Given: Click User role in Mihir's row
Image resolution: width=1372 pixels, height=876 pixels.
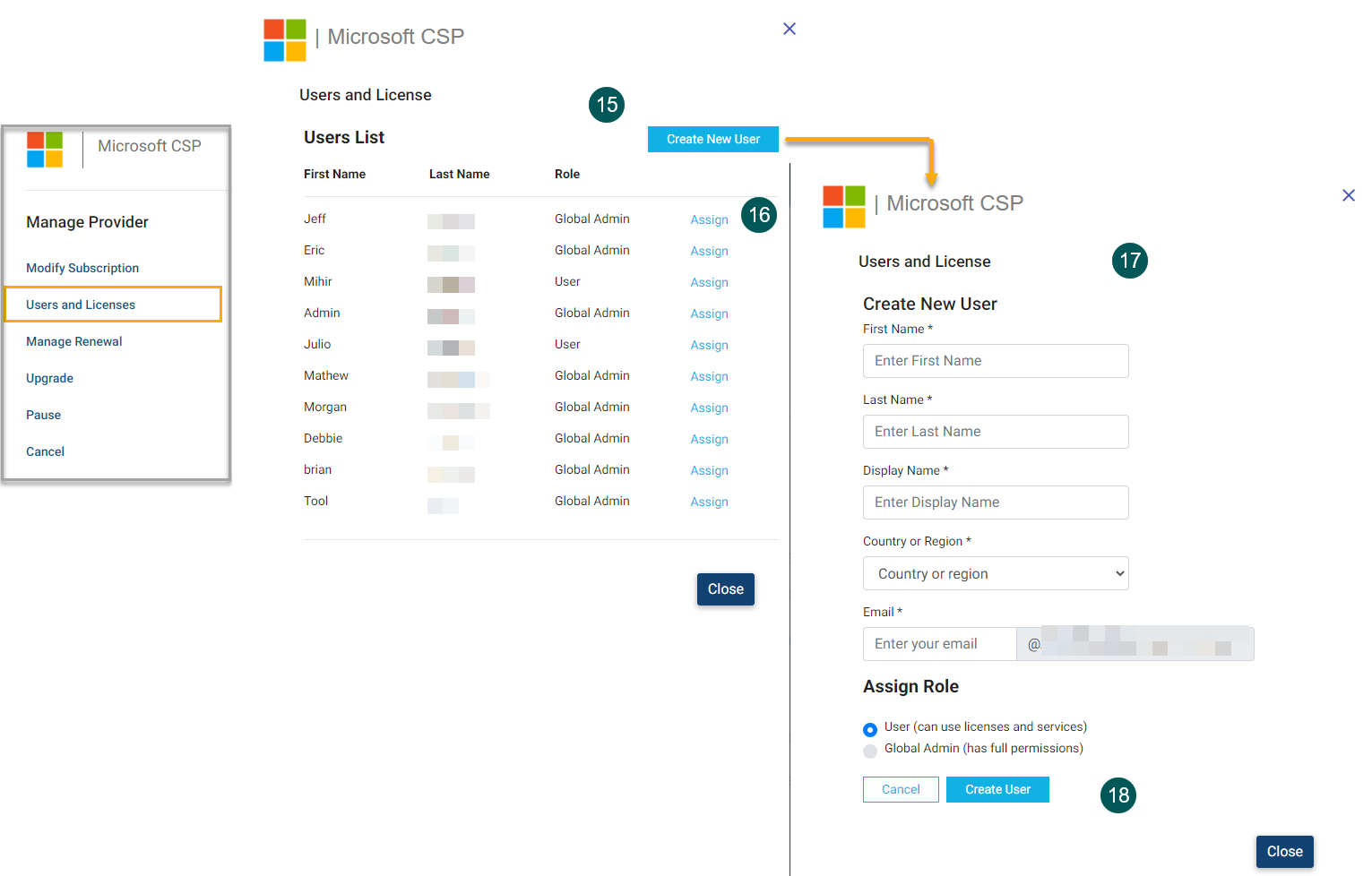Looking at the screenshot, I should tap(567, 281).
